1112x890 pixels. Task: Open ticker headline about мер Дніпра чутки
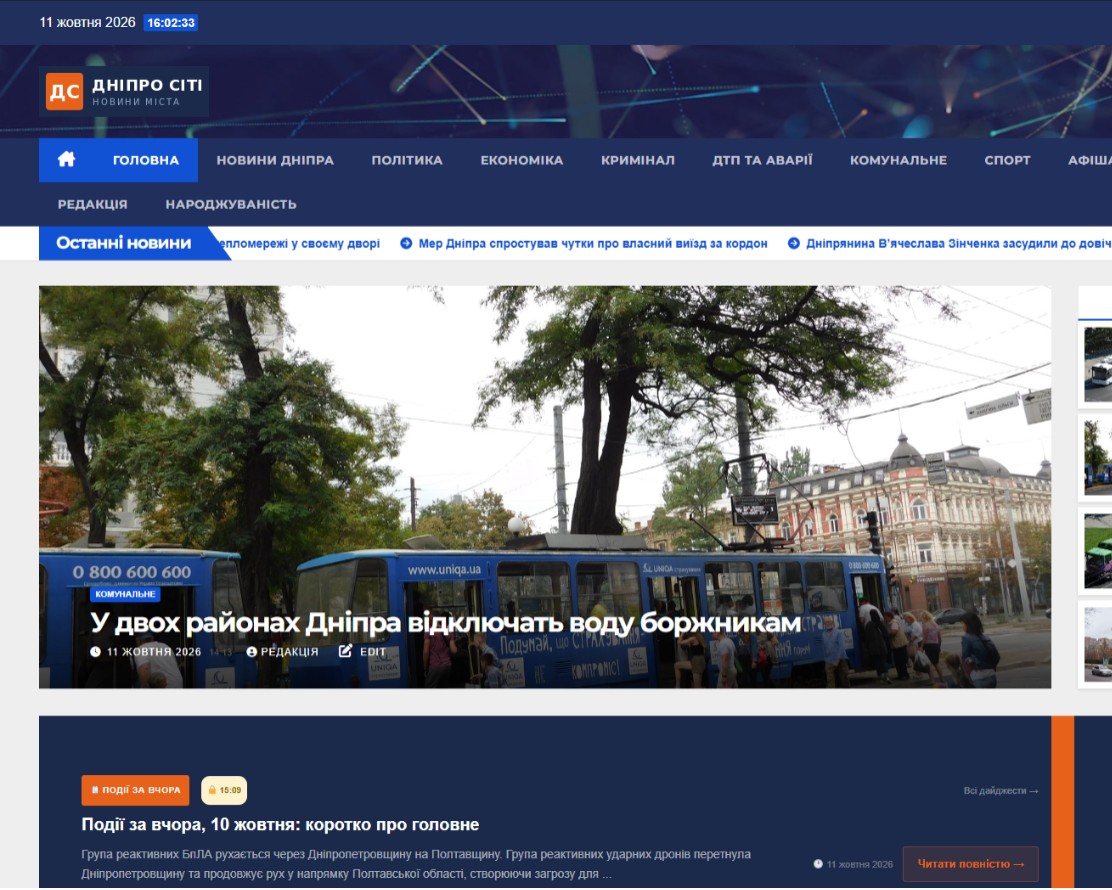(x=593, y=243)
